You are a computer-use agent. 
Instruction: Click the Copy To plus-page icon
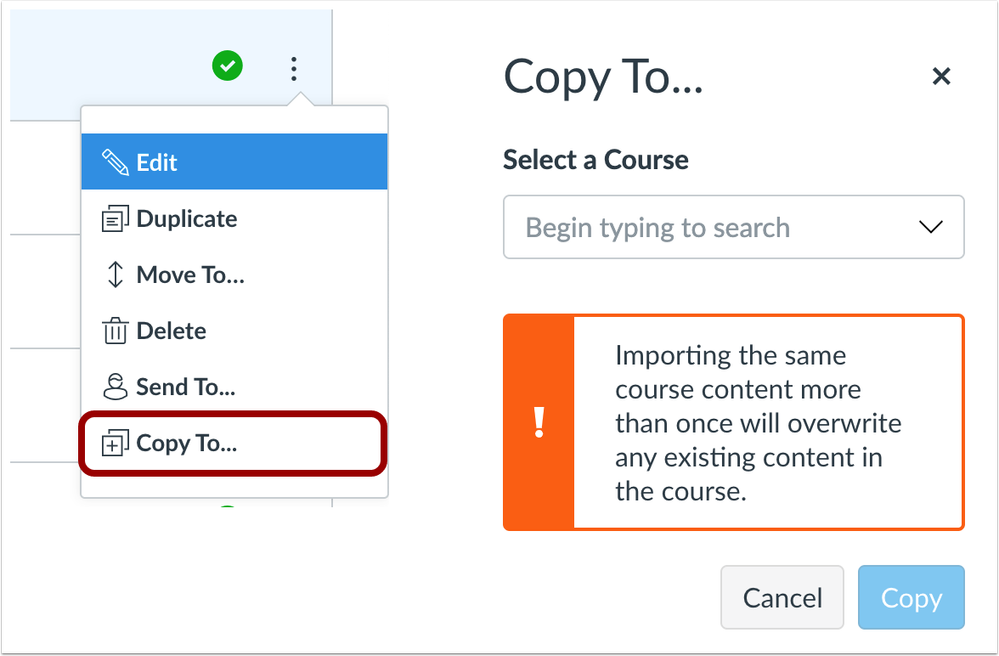[x=115, y=443]
